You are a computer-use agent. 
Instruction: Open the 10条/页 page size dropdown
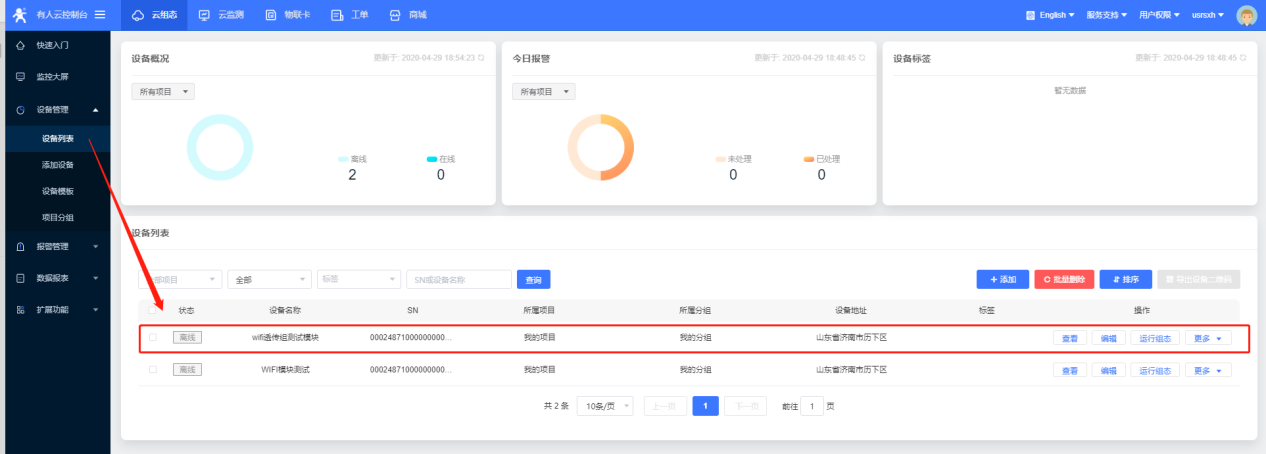(x=605, y=406)
